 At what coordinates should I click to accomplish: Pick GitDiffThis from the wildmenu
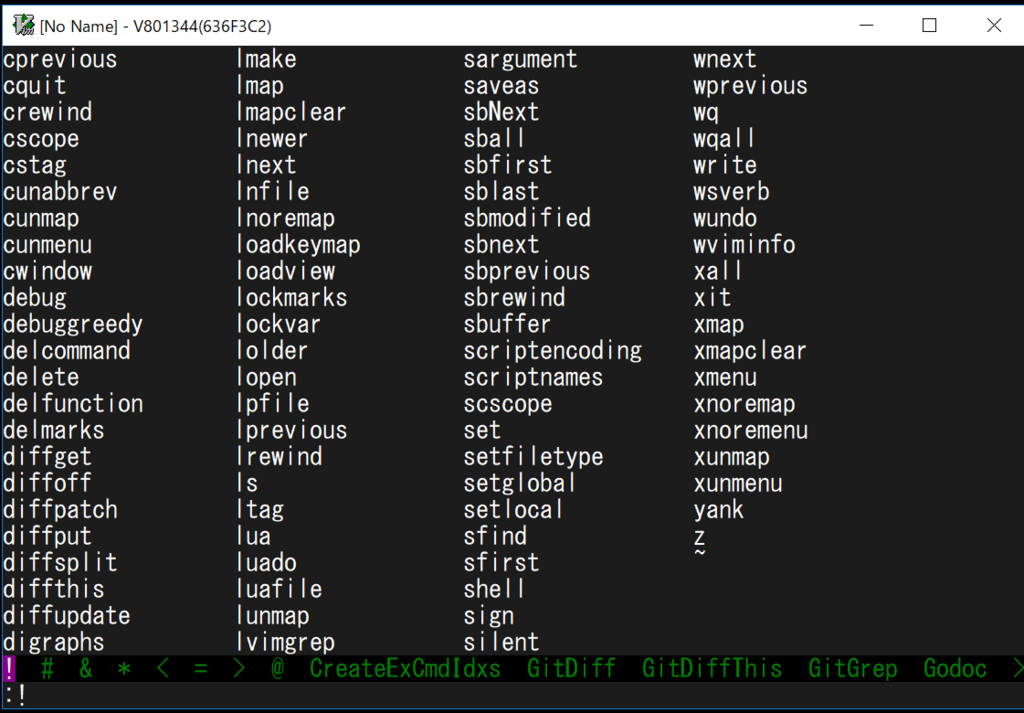tap(712, 669)
